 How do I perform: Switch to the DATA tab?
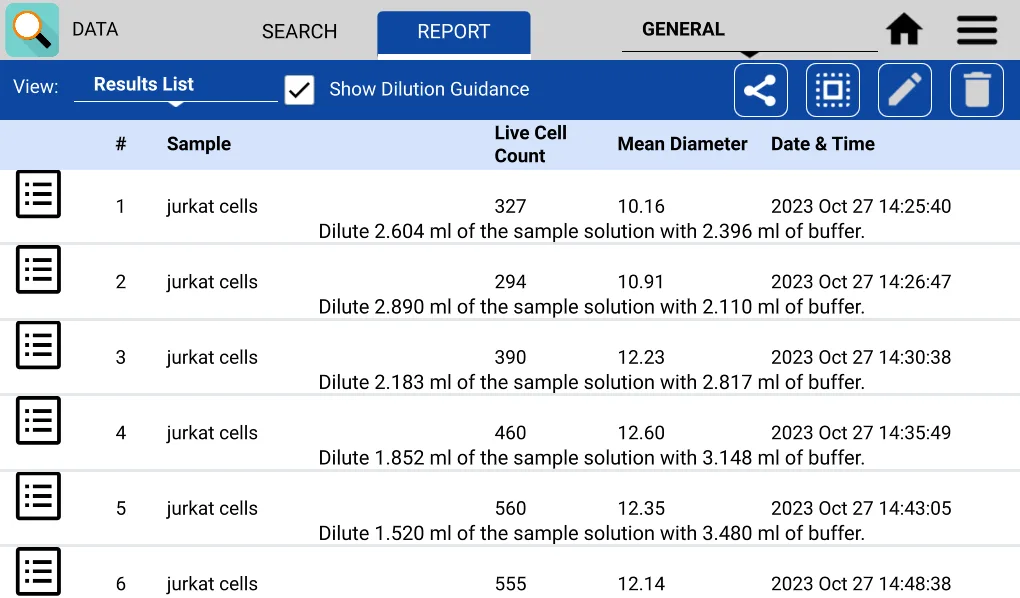[x=95, y=30]
